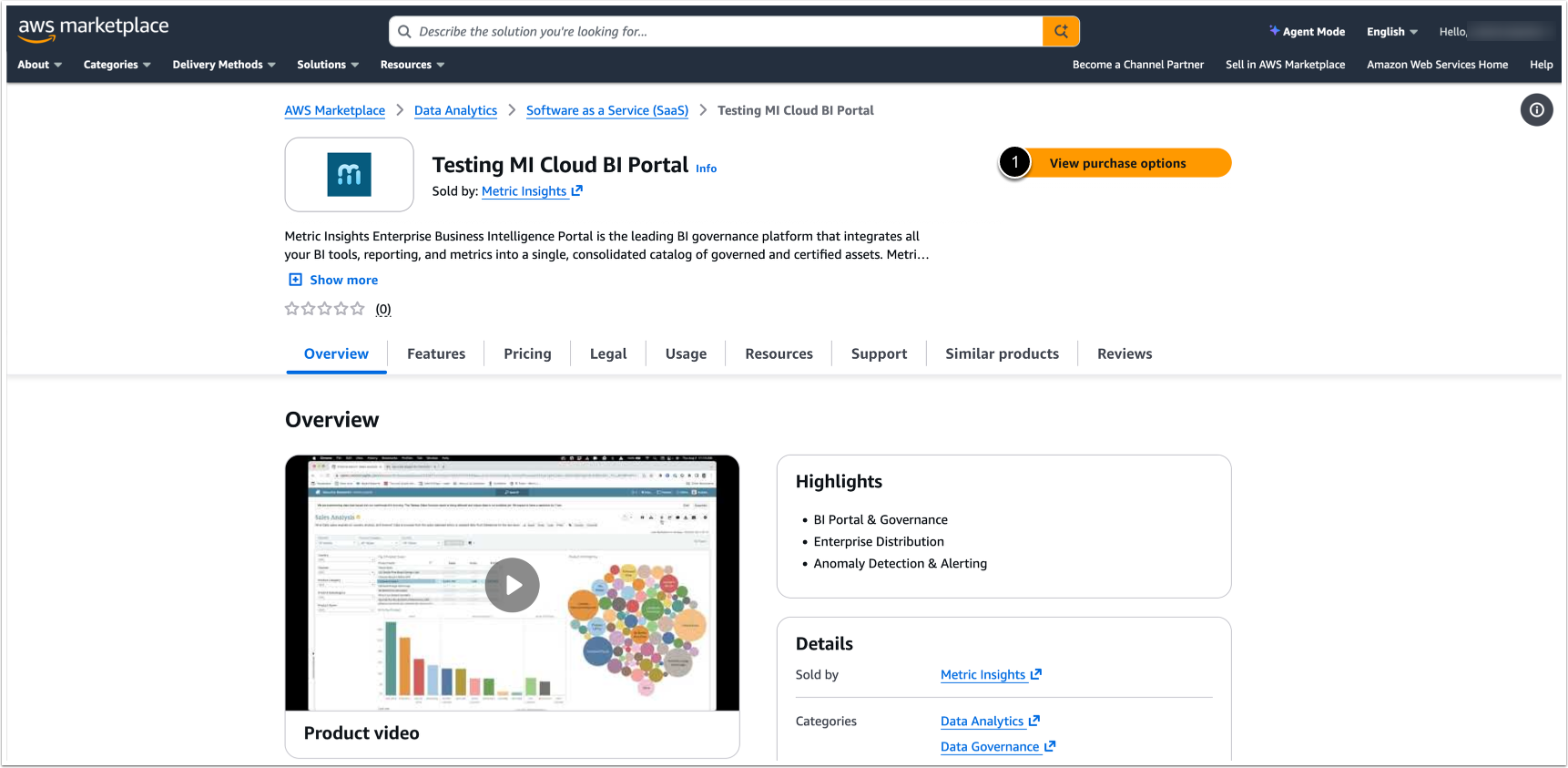
Task: Click View purchase options button
Action: [1117, 163]
